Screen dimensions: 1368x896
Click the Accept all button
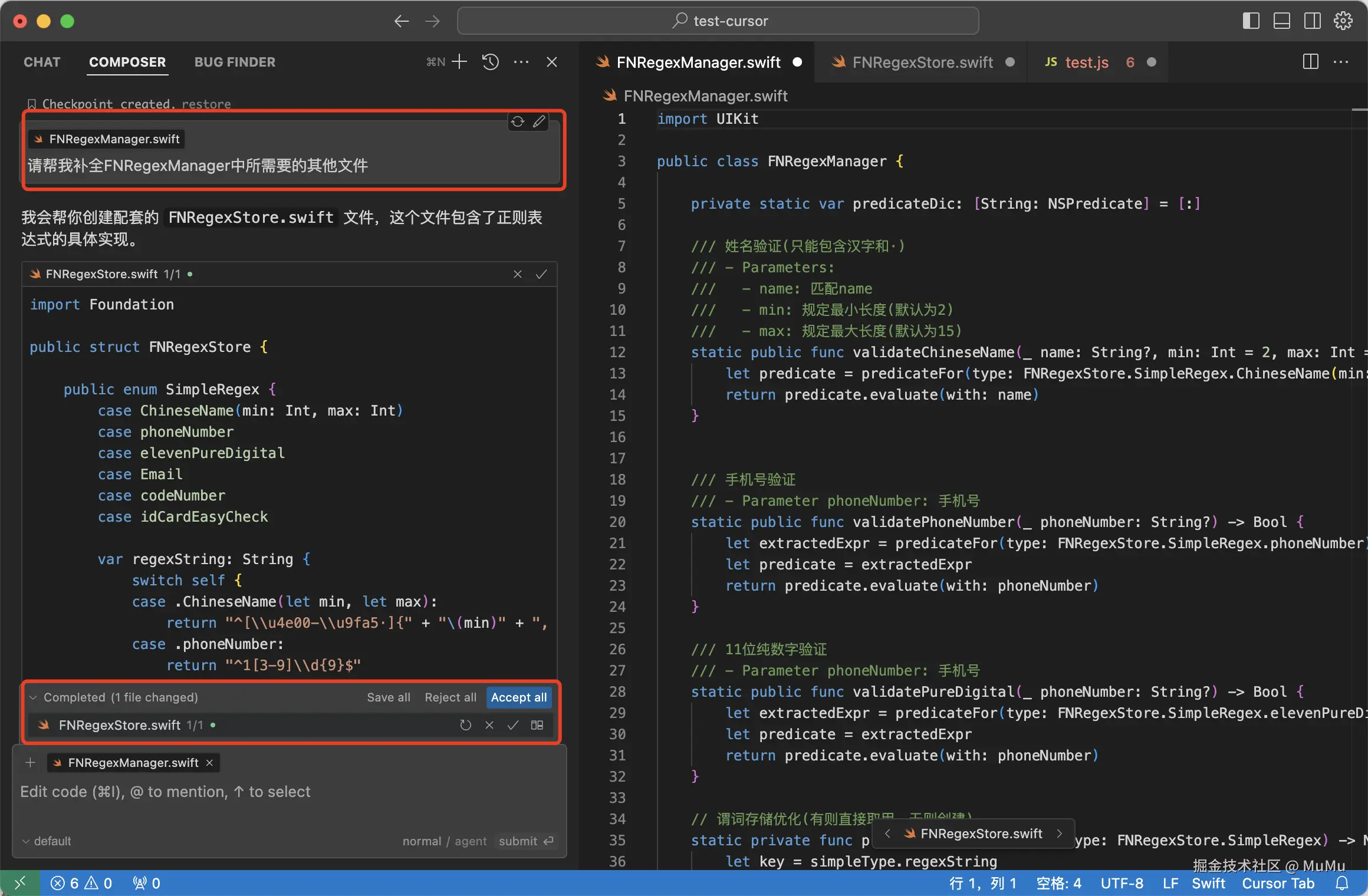click(x=518, y=697)
